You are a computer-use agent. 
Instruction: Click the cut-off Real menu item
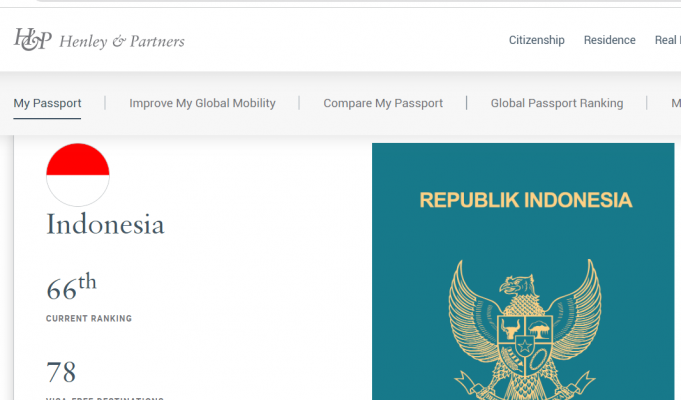click(666, 40)
